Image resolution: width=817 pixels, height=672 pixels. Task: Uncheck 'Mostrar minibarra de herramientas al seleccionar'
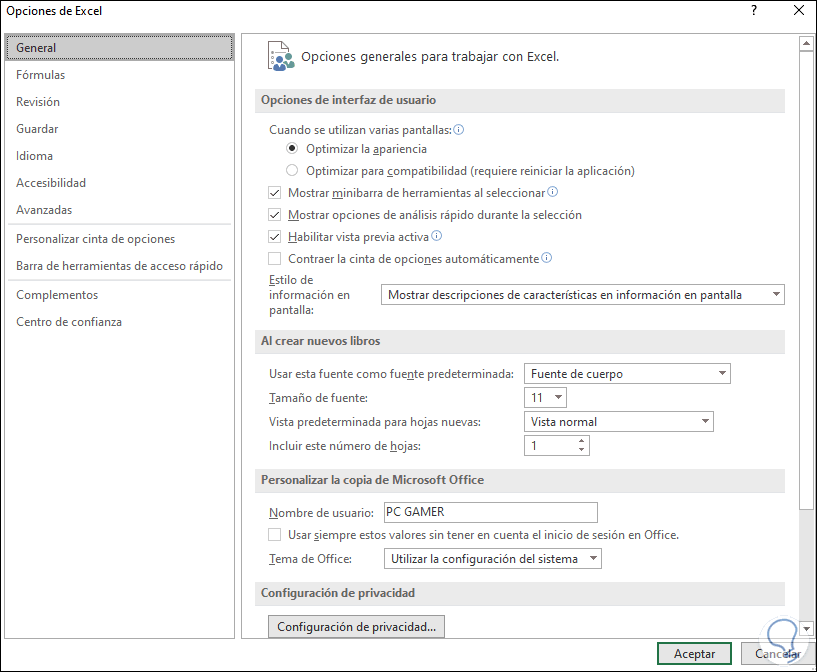[x=275, y=193]
